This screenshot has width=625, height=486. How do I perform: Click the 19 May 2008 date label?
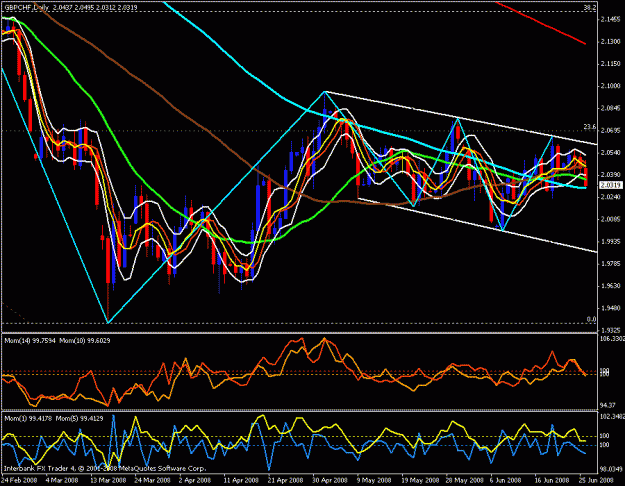(x=419, y=480)
